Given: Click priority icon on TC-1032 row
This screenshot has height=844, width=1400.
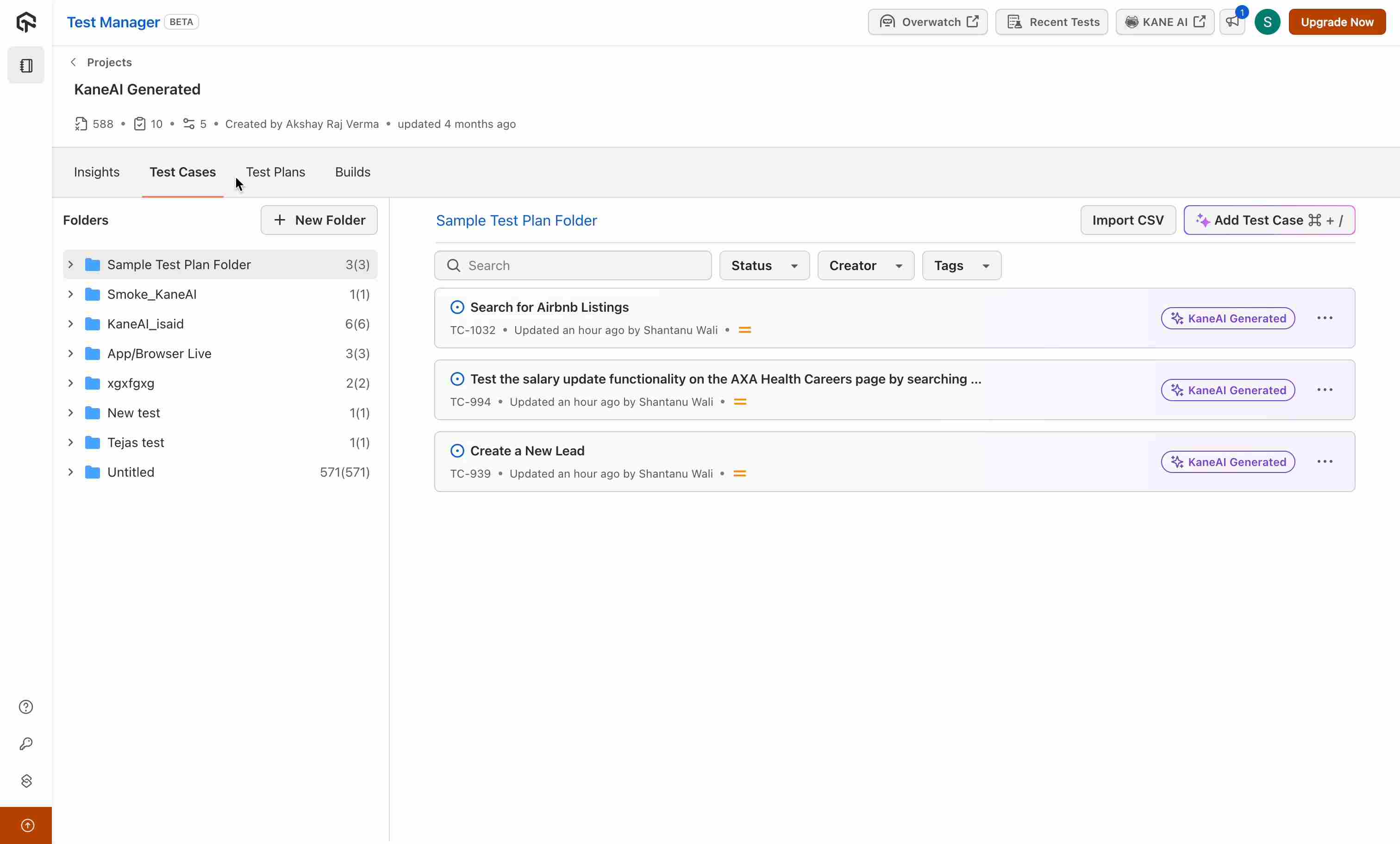Looking at the screenshot, I should point(744,330).
